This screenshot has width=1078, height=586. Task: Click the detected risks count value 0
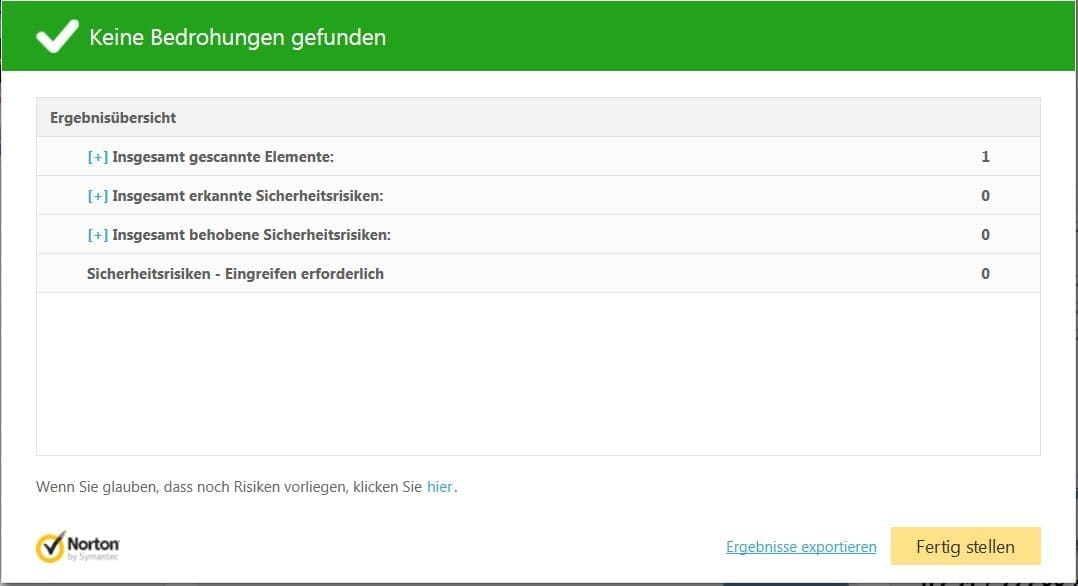click(x=985, y=196)
